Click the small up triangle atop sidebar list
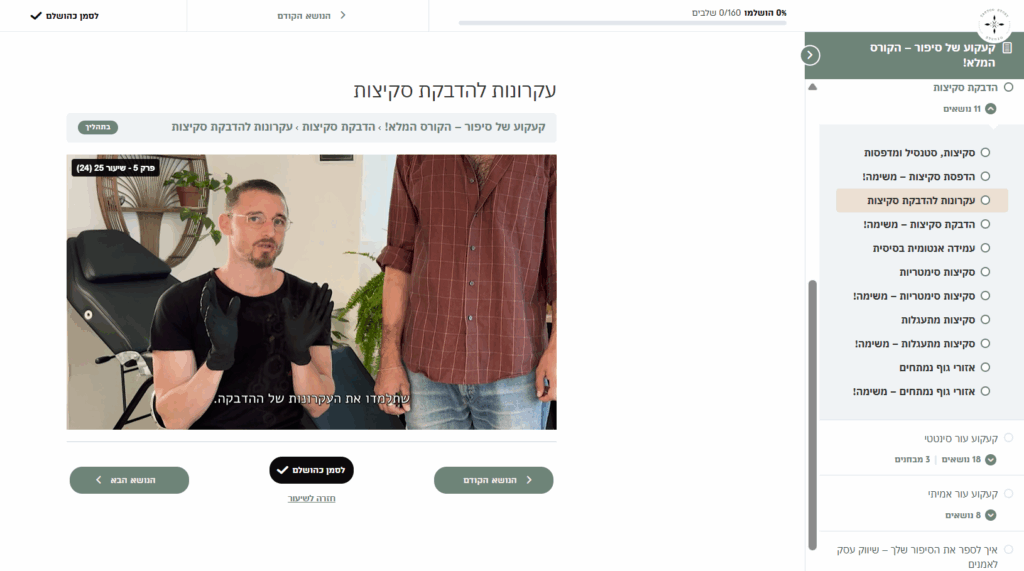Viewport: 1024px width, 571px height. click(x=812, y=87)
